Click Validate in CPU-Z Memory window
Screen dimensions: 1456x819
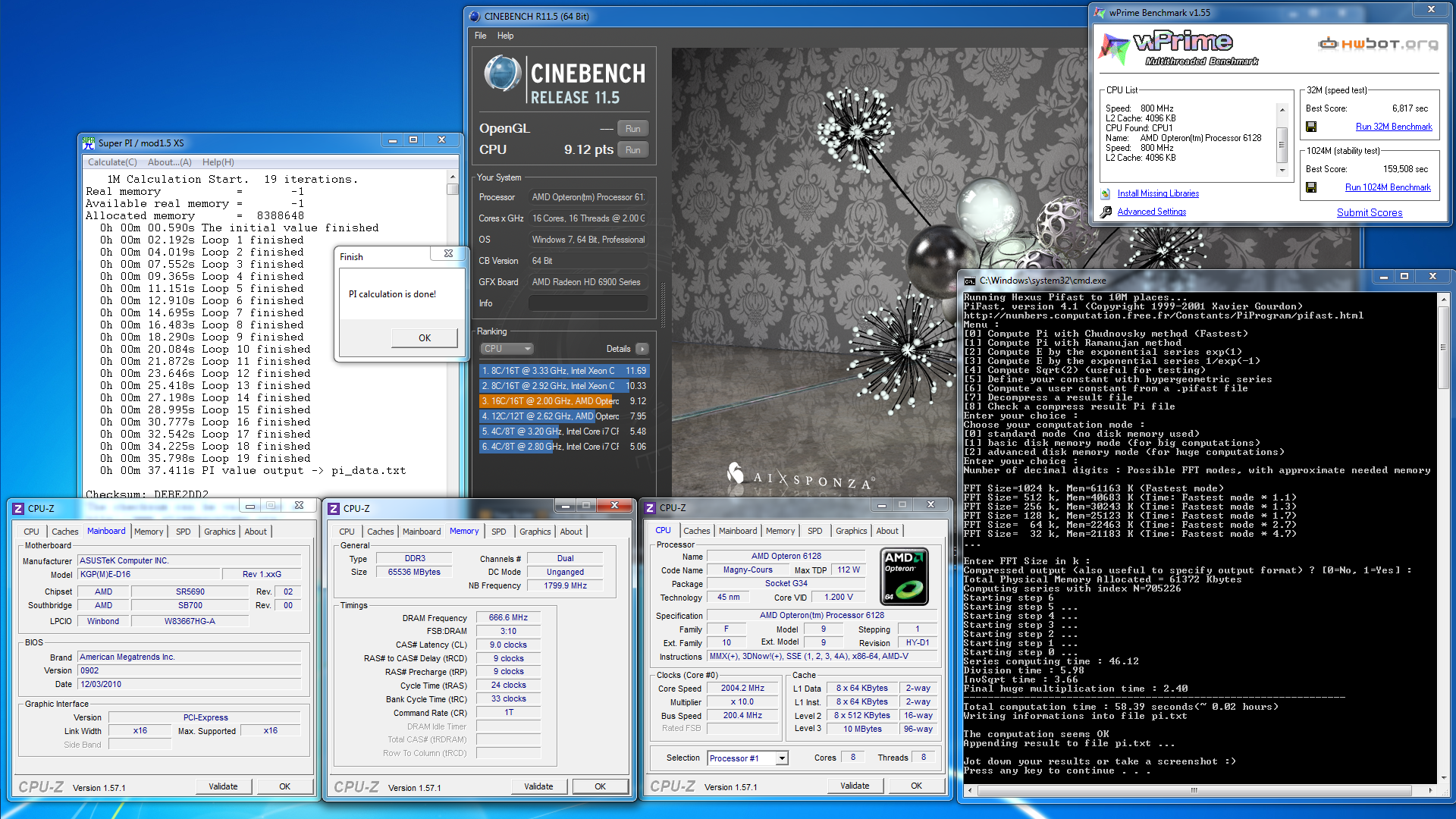pos(538,786)
